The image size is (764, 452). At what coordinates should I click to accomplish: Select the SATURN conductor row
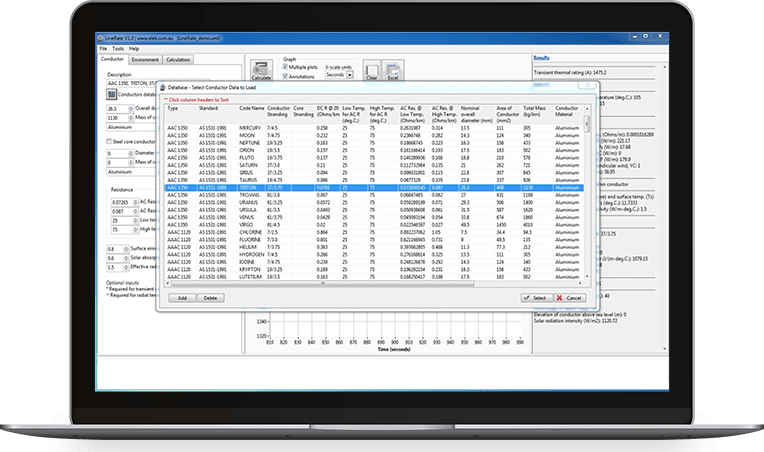tap(374, 165)
